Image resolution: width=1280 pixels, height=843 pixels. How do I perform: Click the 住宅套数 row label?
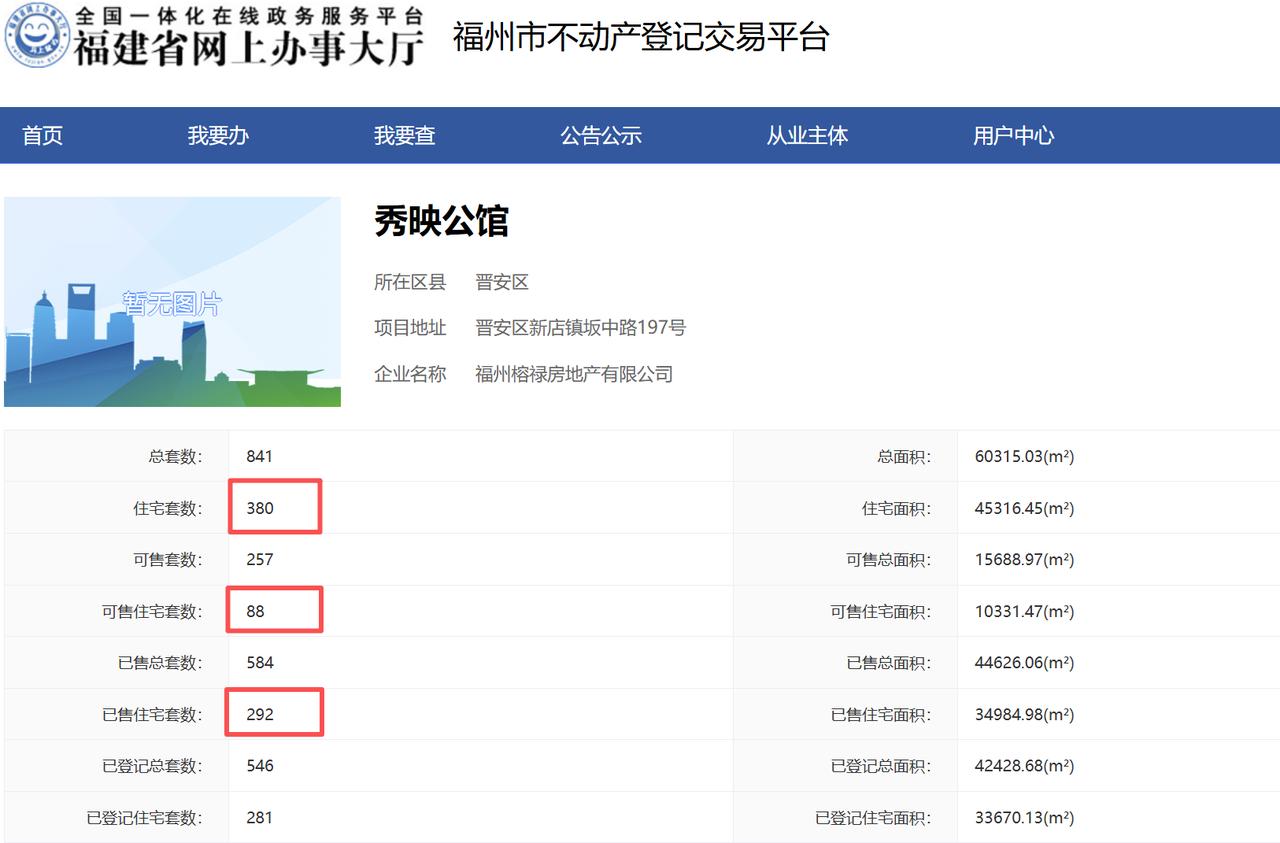click(x=167, y=508)
